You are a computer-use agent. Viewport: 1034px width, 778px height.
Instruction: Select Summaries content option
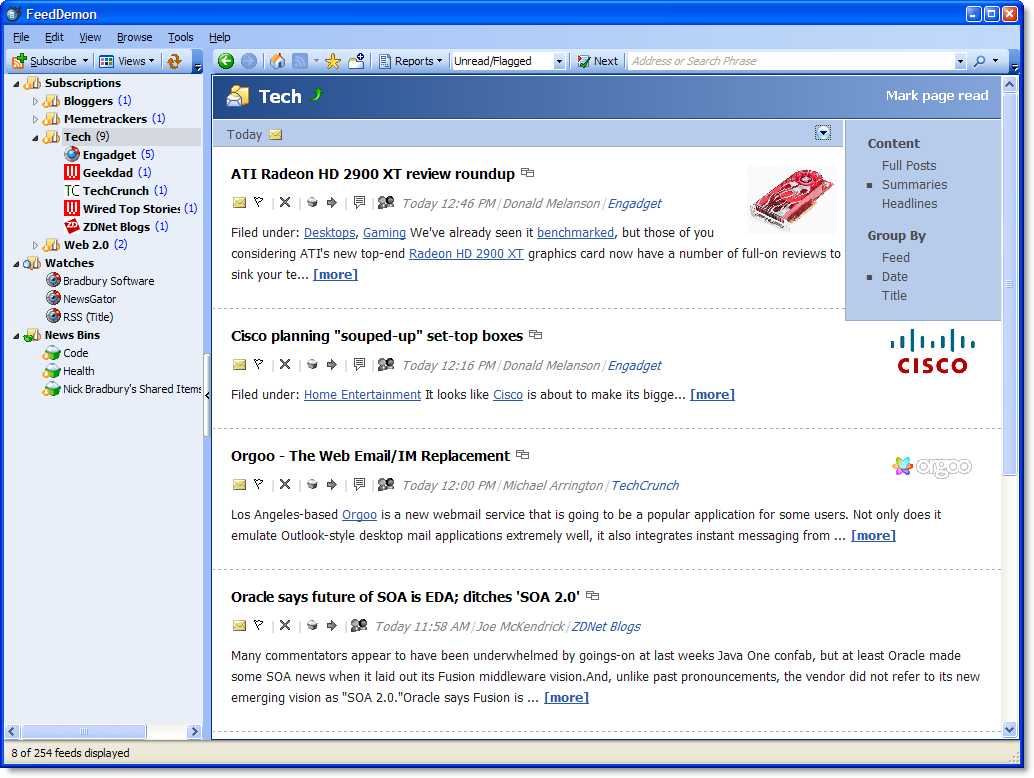click(914, 185)
